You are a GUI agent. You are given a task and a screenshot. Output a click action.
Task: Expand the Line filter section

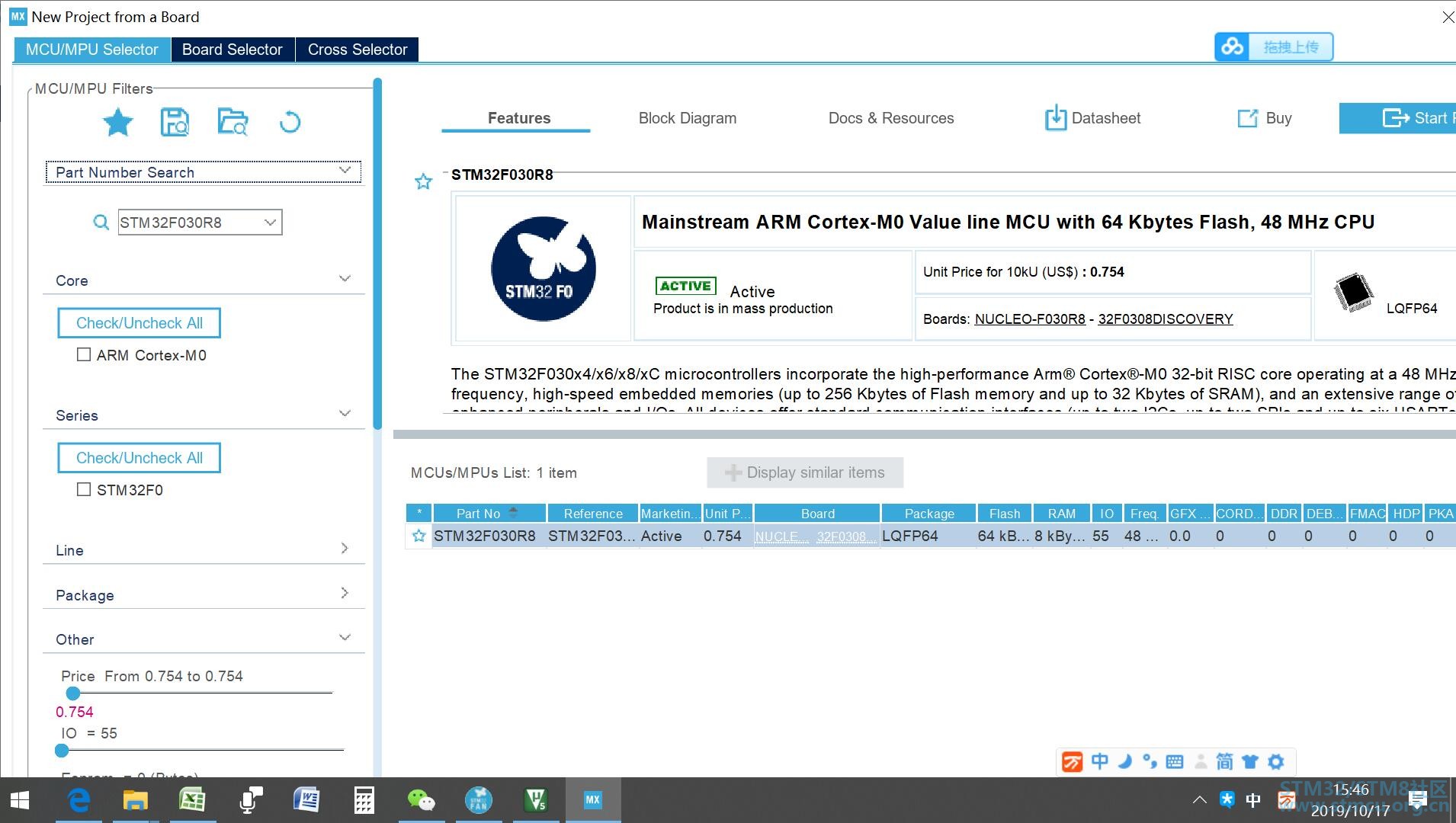[x=345, y=549]
